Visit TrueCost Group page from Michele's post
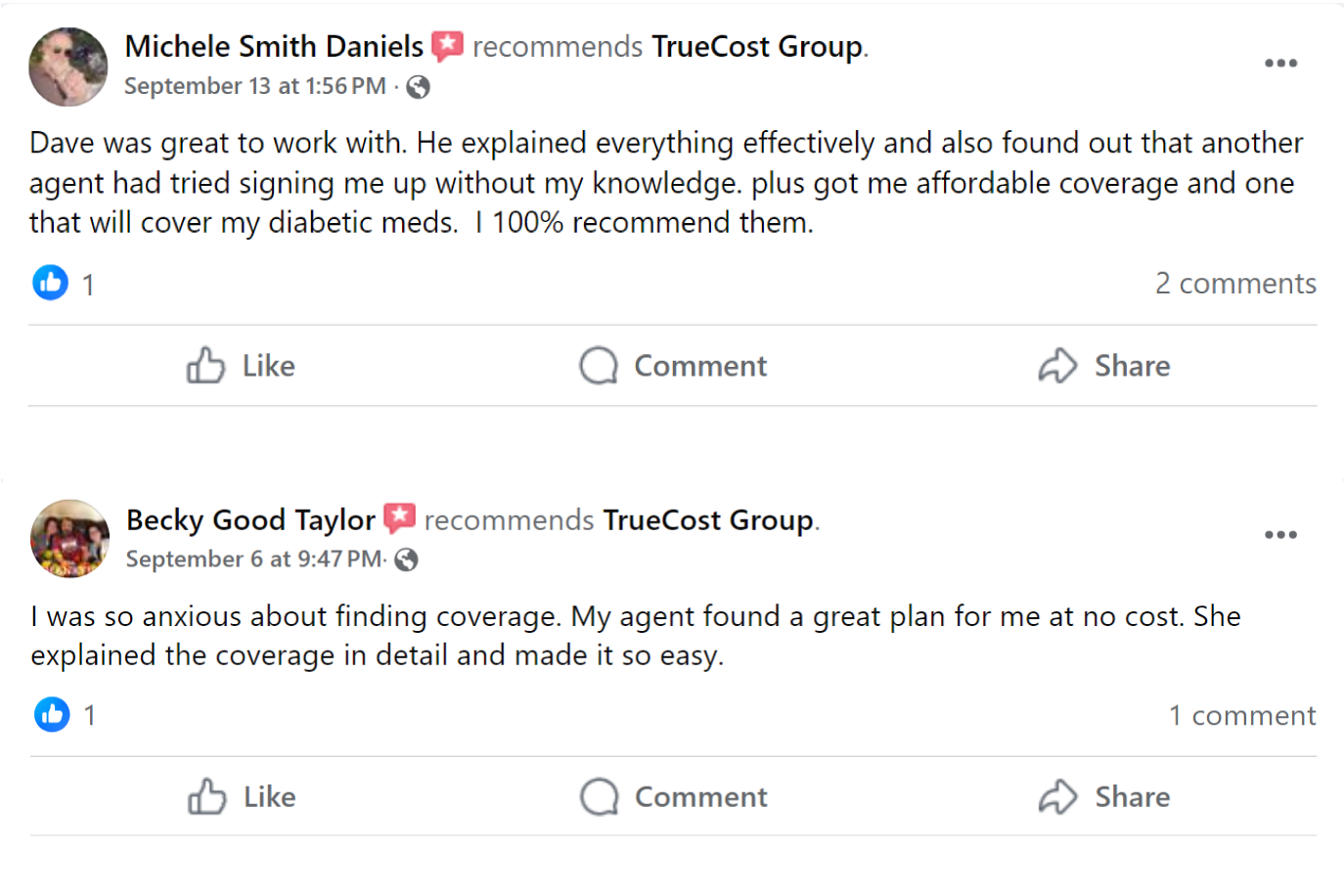 (x=757, y=46)
